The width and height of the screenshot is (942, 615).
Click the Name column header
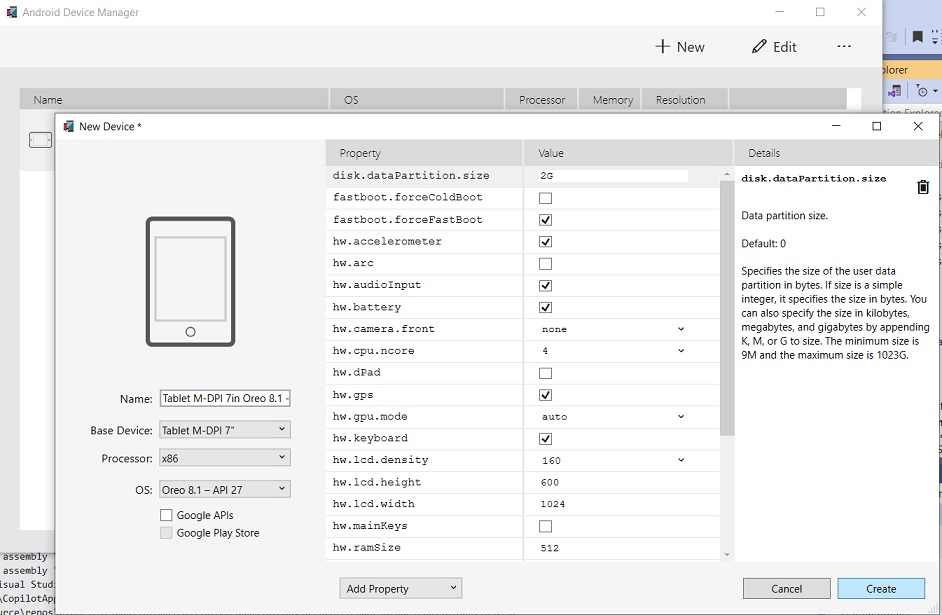[x=174, y=100]
